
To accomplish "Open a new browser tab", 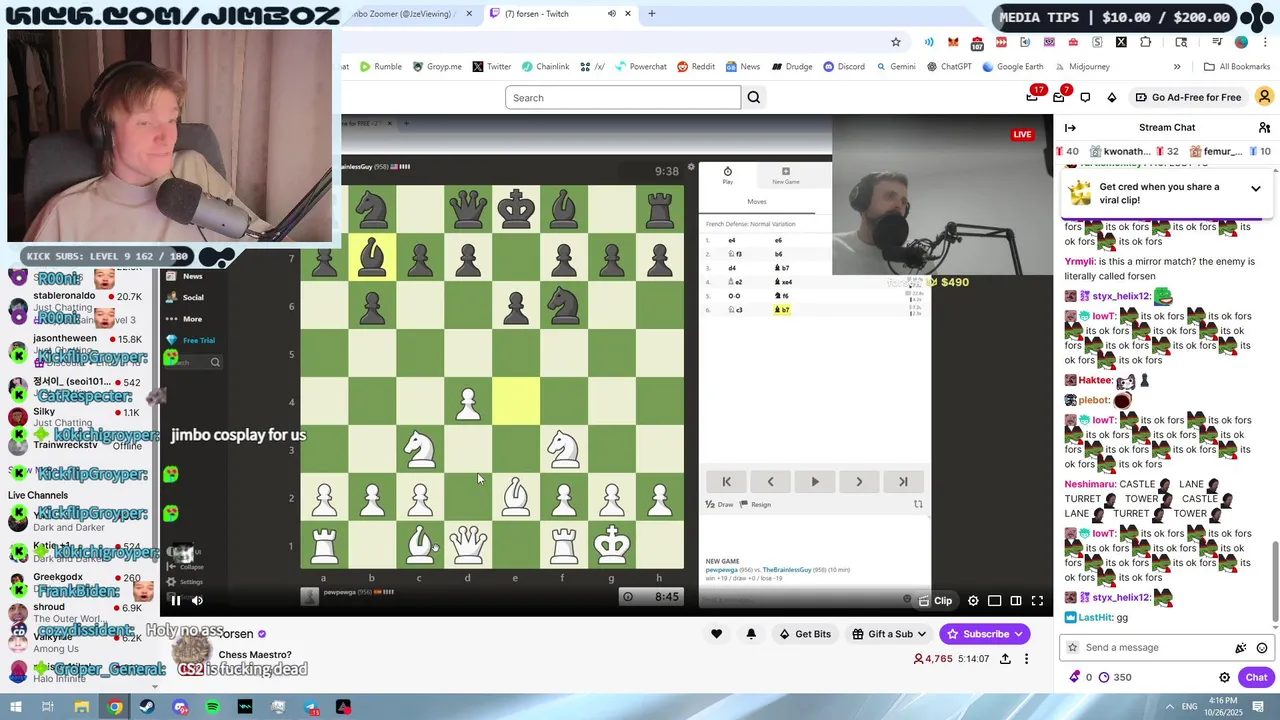I will (x=652, y=14).
